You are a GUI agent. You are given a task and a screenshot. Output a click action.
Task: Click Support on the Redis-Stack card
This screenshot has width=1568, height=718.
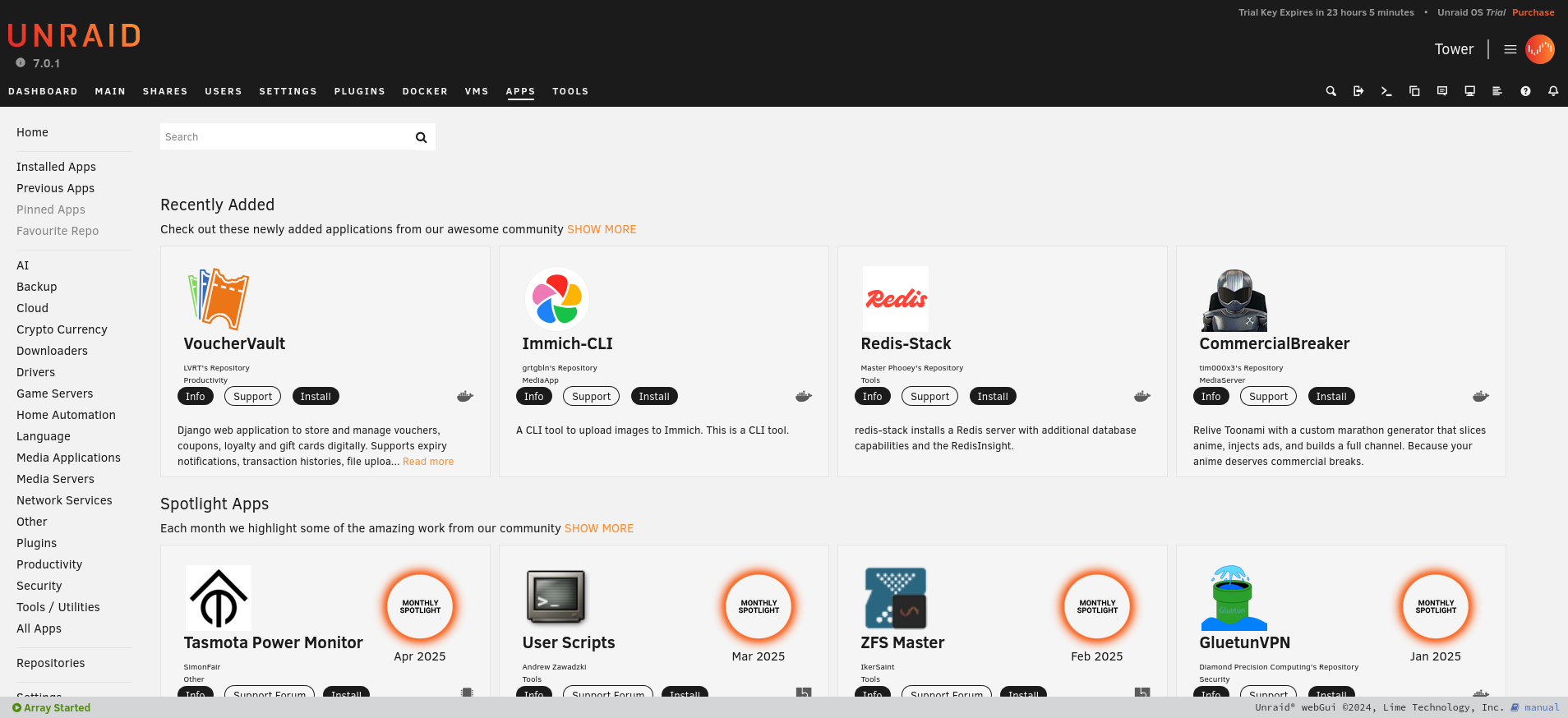(x=929, y=396)
